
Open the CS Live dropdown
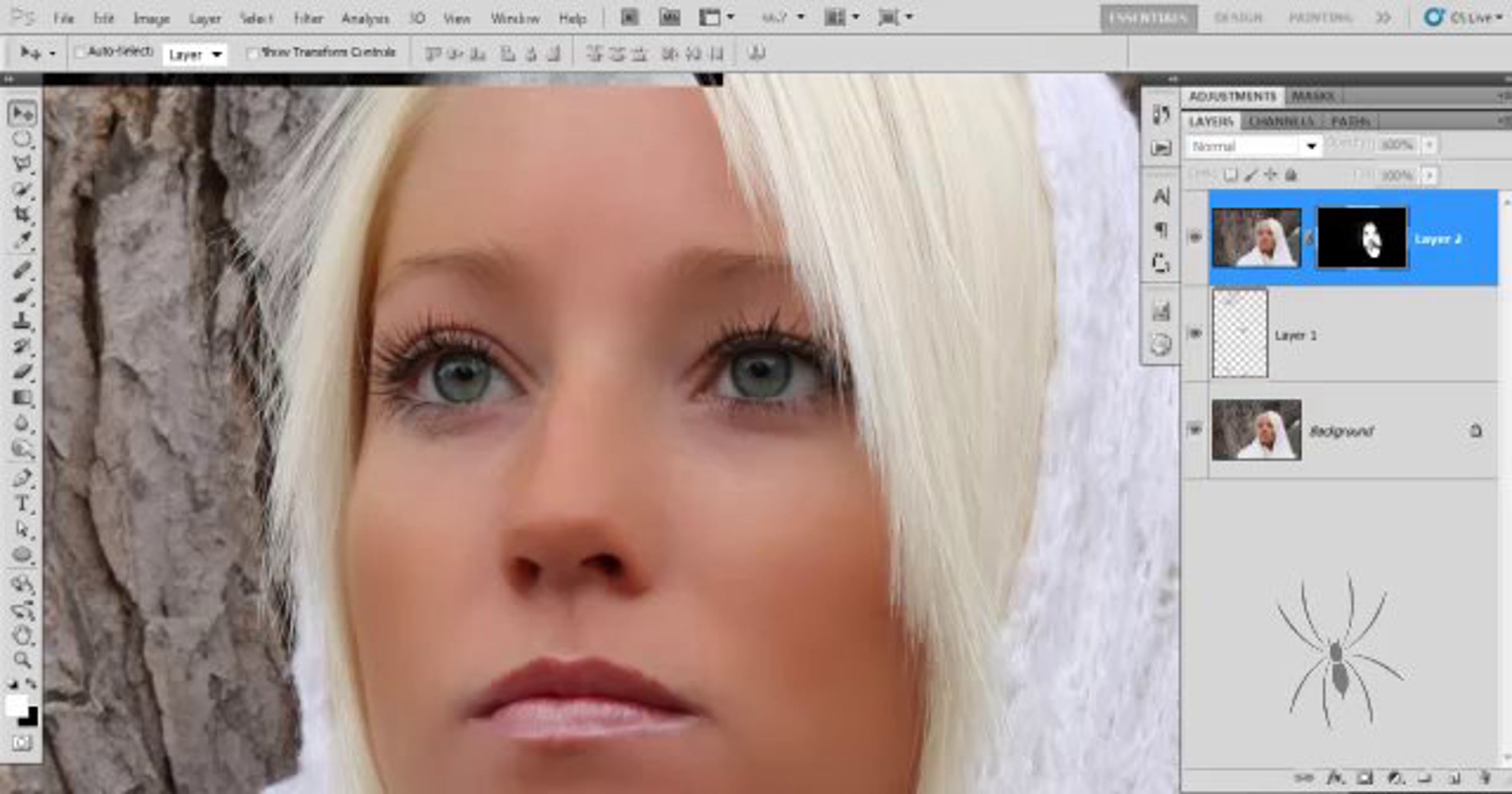click(1465, 18)
